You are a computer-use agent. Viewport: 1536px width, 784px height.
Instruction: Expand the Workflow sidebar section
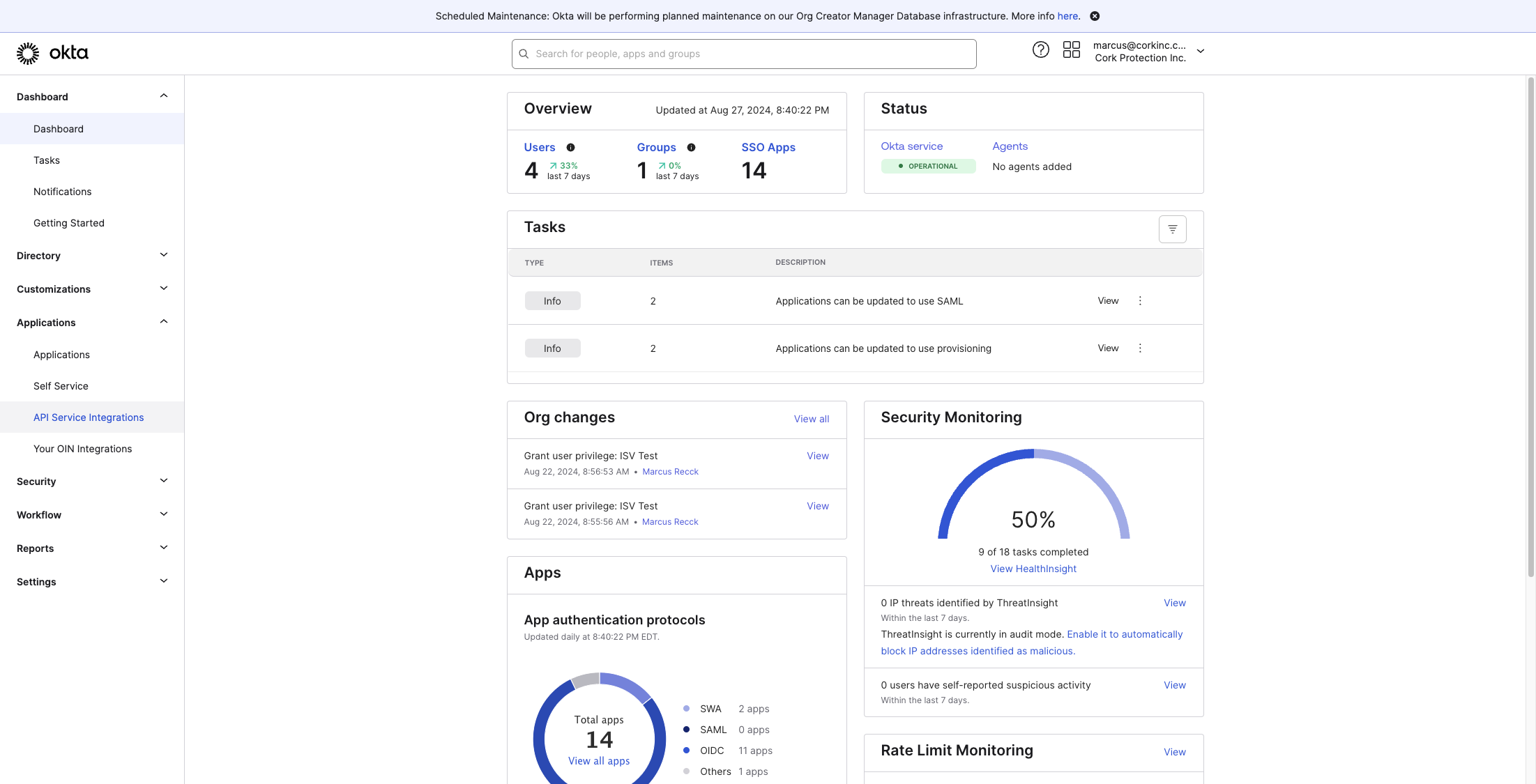coord(164,514)
